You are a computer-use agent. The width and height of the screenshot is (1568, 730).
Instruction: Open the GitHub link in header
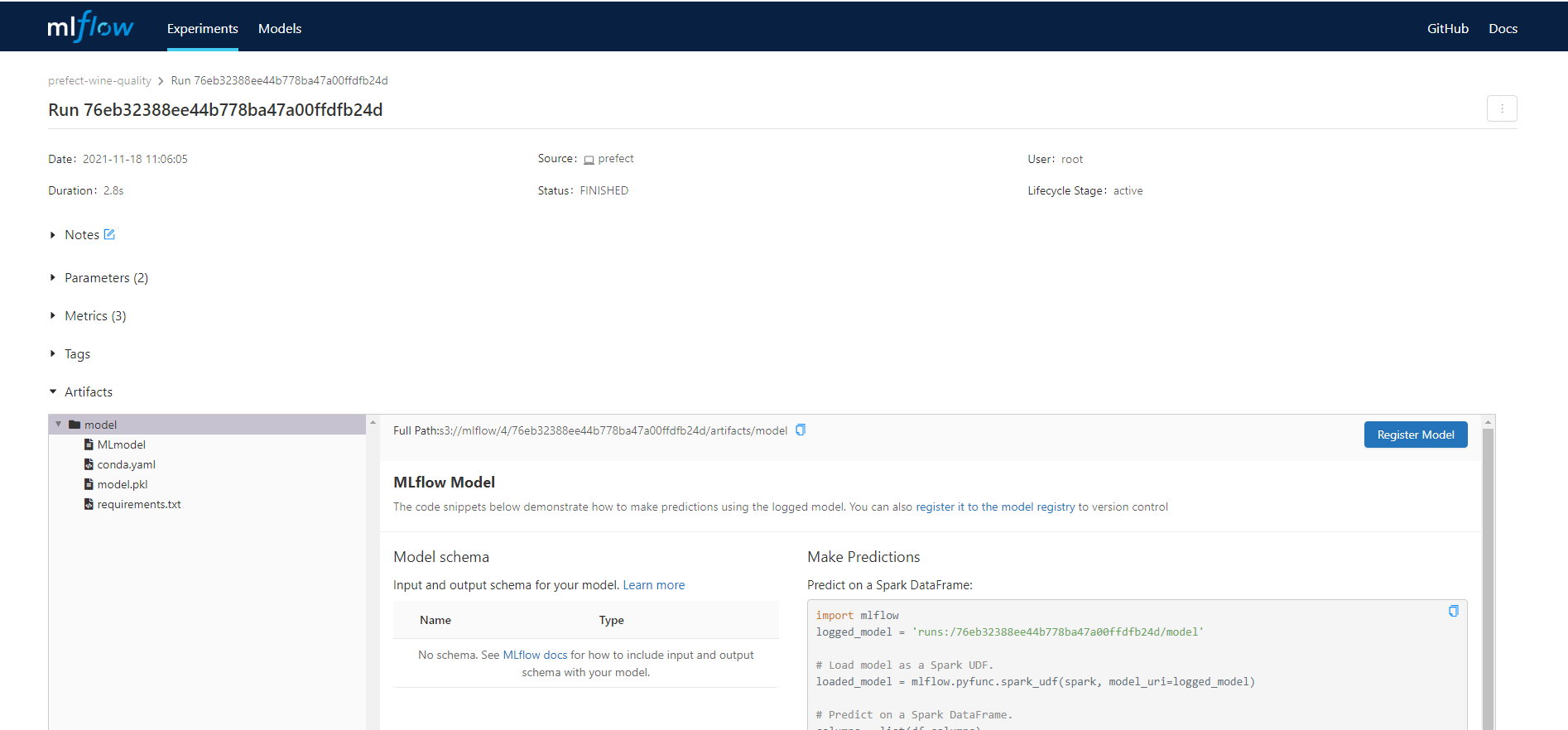click(1448, 28)
